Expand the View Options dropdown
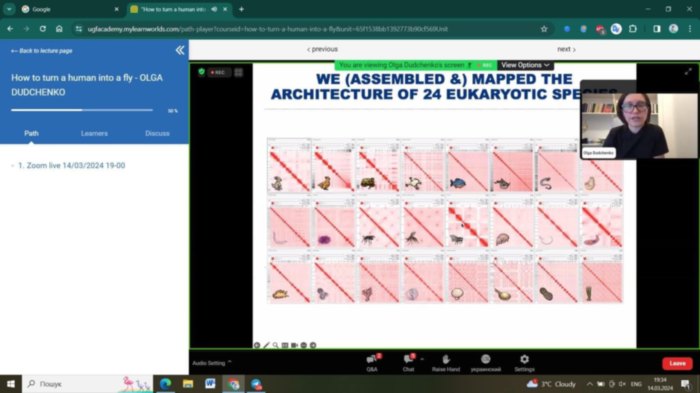Image resolution: width=700 pixels, height=393 pixels. coord(525,65)
